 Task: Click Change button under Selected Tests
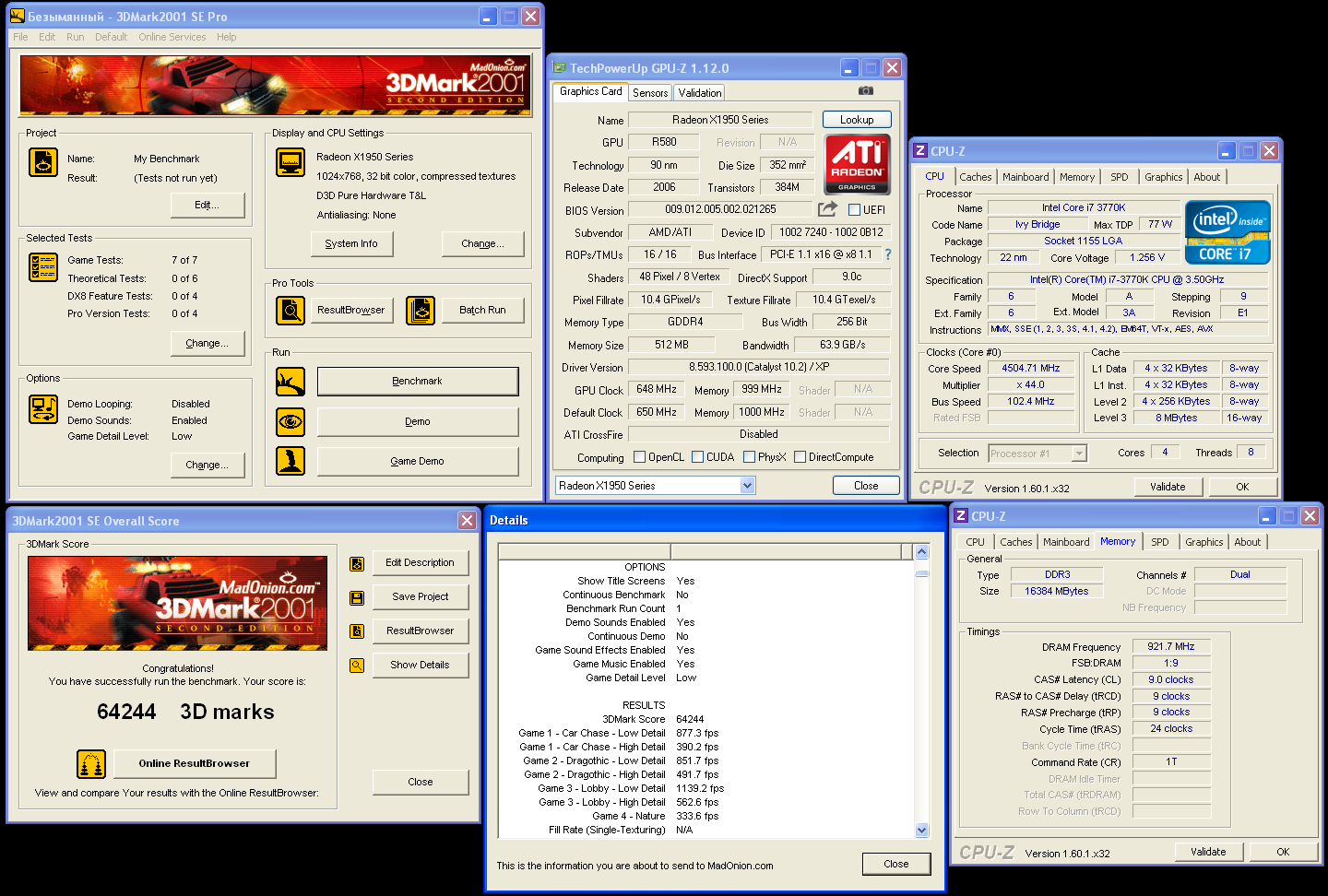pos(207,344)
